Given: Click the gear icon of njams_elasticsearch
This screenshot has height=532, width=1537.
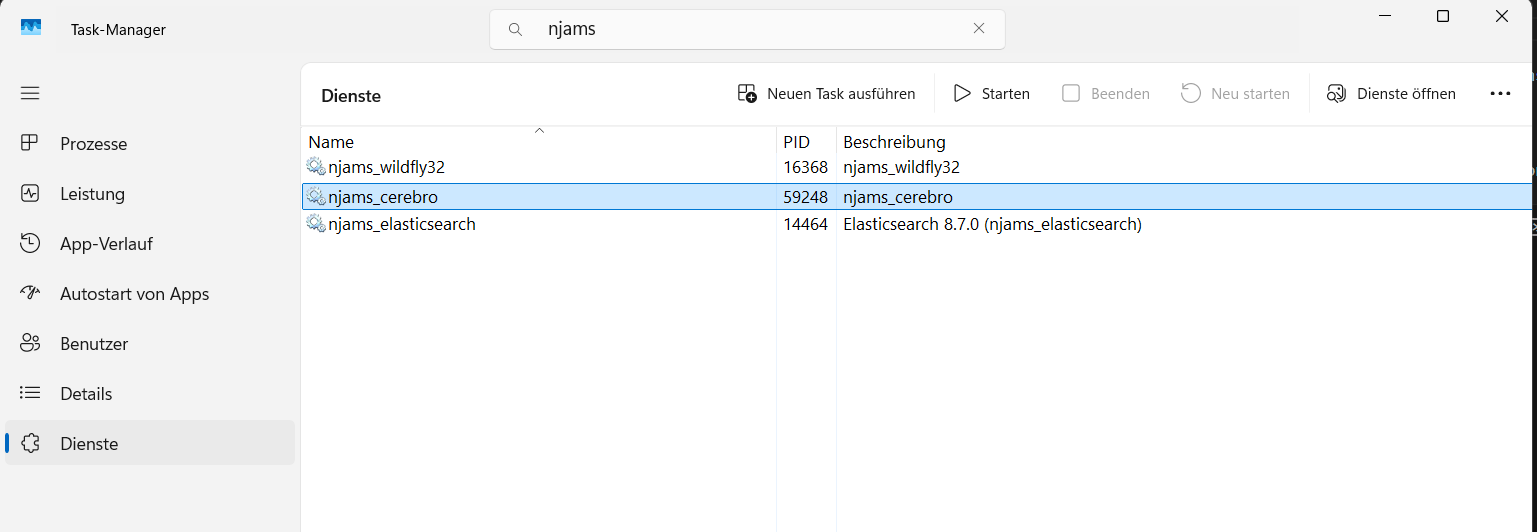Looking at the screenshot, I should pos(316,224).
